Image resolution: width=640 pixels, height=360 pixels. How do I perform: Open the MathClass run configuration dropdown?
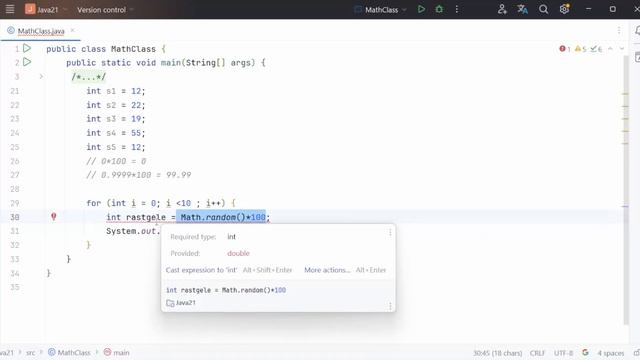(380, 9)
